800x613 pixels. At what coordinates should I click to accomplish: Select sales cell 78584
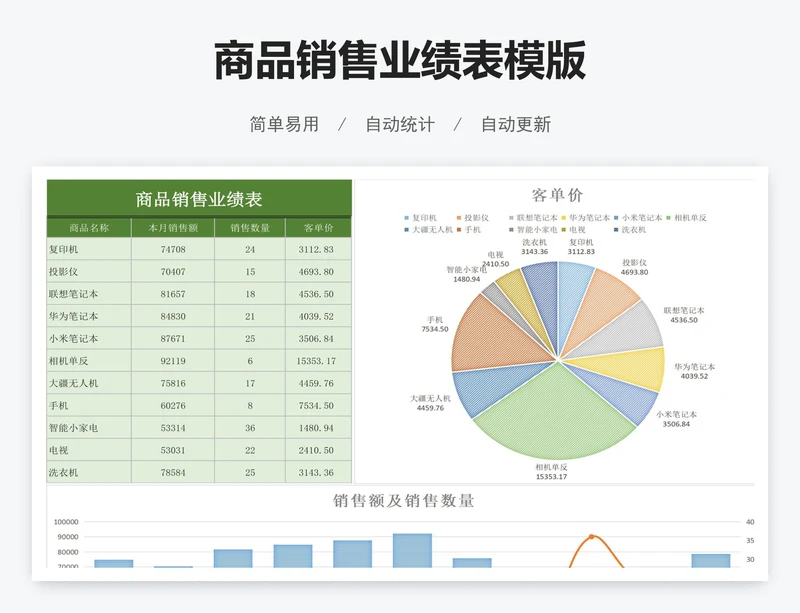click(173, 472)
